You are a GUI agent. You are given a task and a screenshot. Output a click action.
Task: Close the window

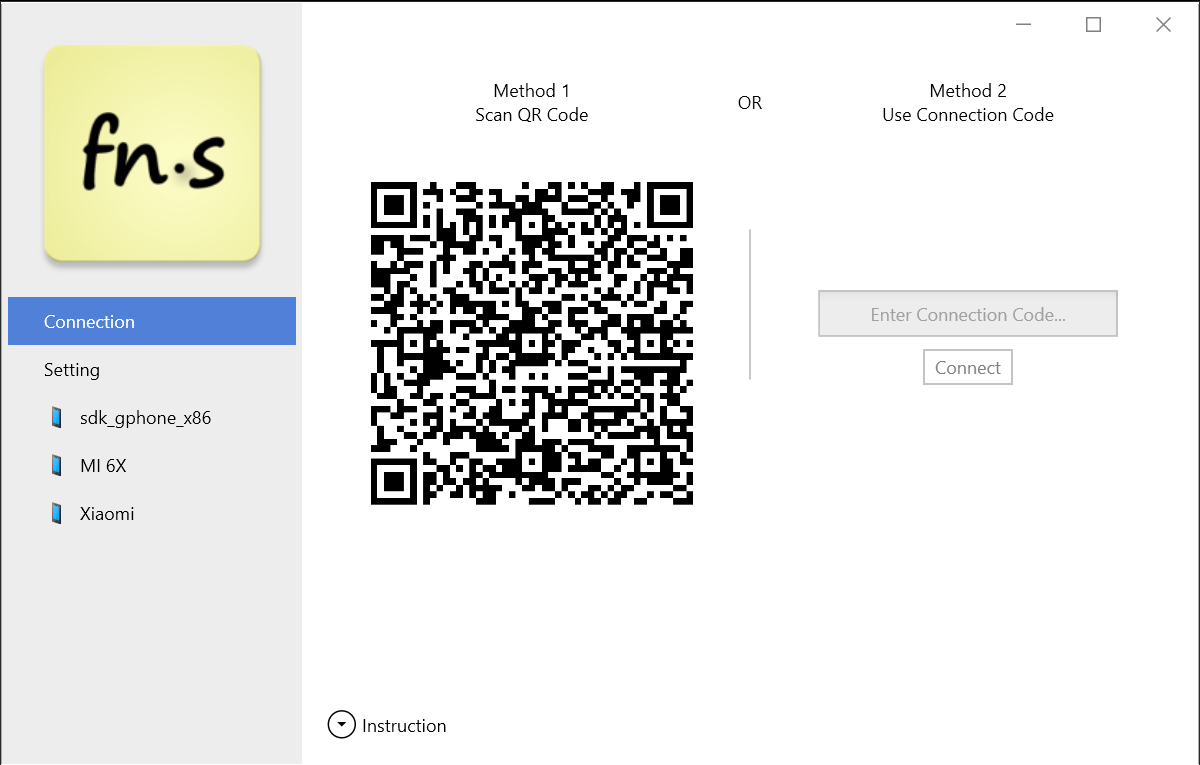click(x=1163, y=25)
